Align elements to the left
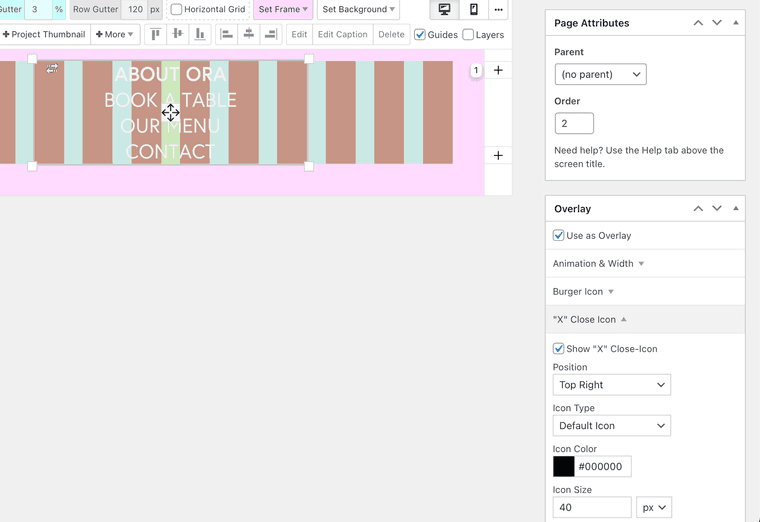 point(227,34)
